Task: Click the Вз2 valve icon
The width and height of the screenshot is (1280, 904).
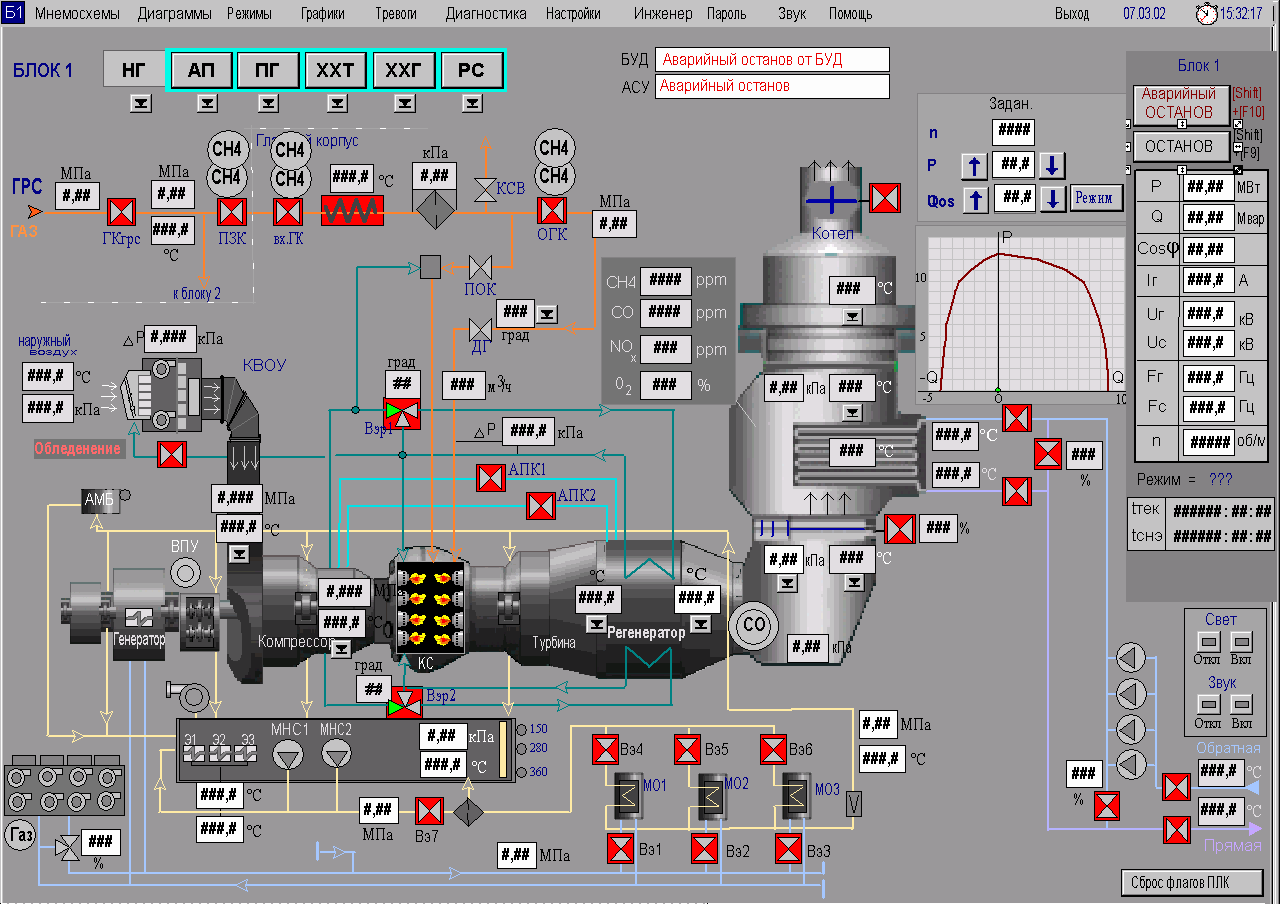Action: (x=705, y=849)
